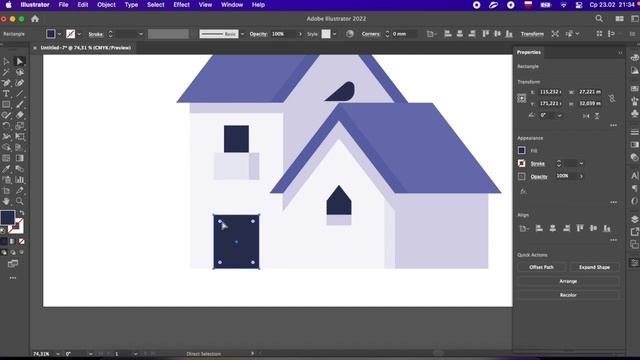Select the Eyedropper tool
The image size is (640, 360).
(x=6, y=169)
